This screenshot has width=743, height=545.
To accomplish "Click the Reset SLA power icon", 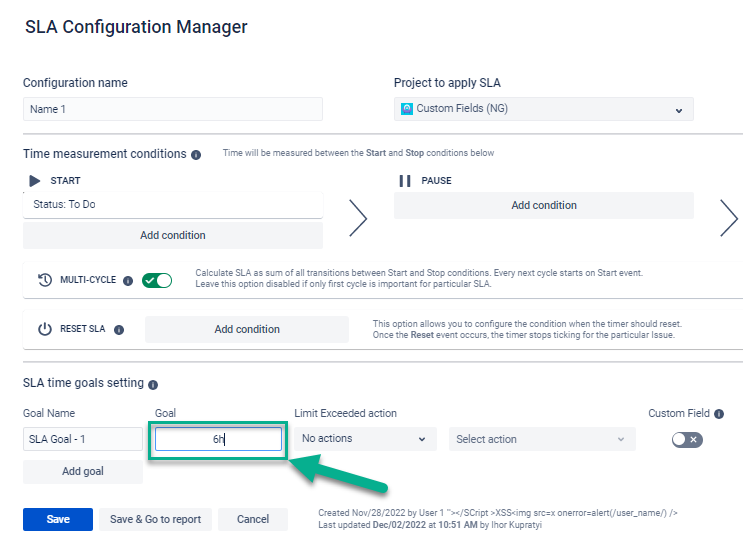I will click(x=45, y=329).
